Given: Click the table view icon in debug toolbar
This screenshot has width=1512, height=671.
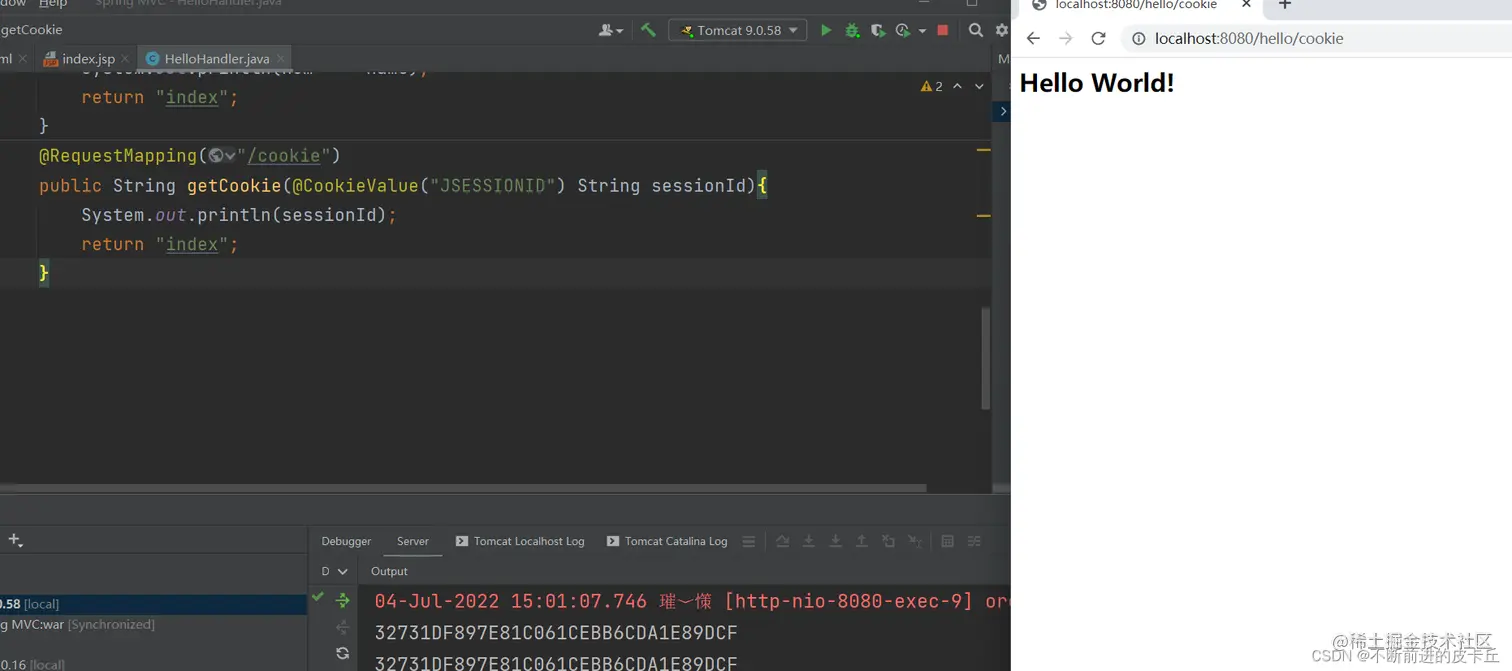Looking at the screenshot, I should point(947,541).
